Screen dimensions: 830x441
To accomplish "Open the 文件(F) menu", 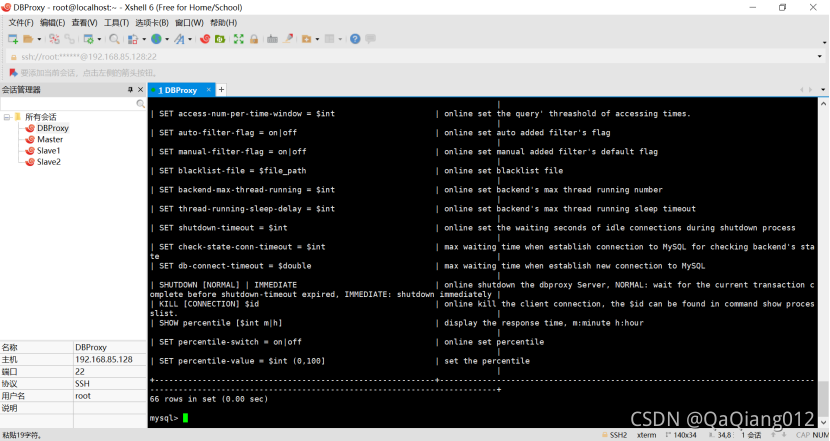I will point(21,23).
